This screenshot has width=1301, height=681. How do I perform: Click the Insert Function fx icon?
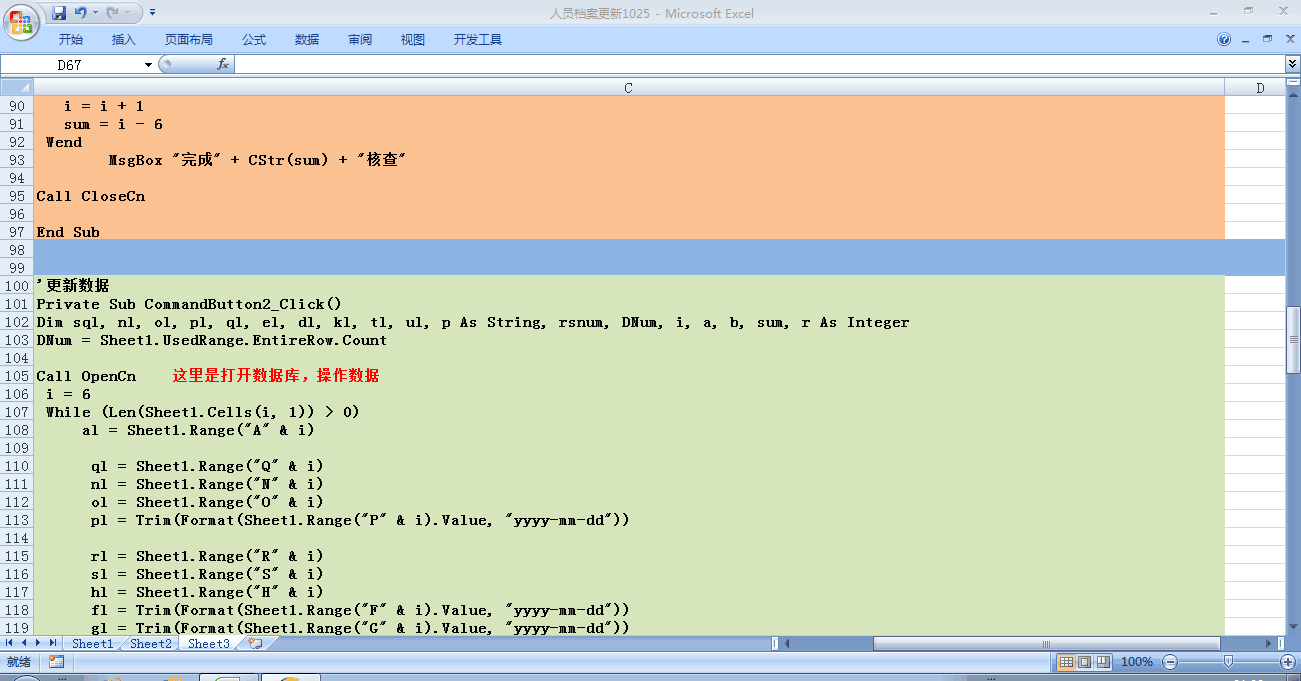223,65
